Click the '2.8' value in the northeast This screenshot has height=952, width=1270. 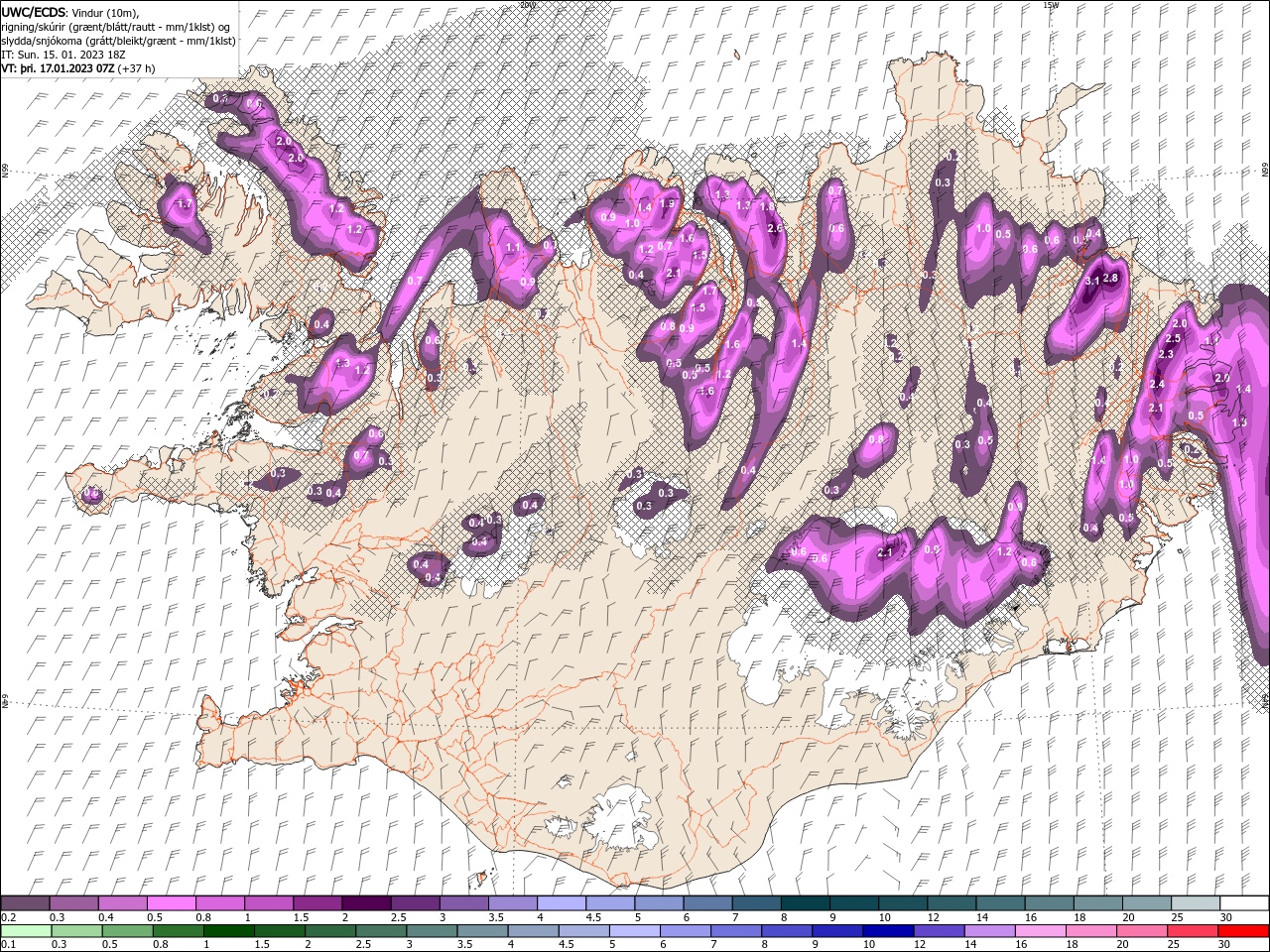(1110, 279)
